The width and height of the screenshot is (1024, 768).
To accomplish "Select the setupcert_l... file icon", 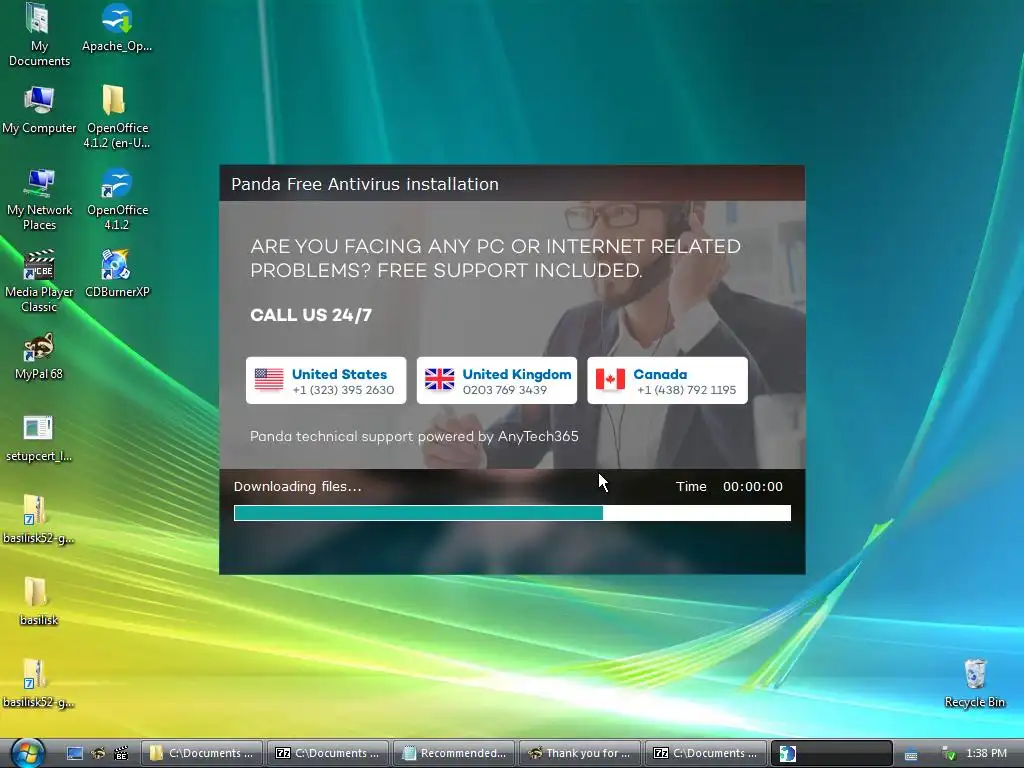I will pyautogui.click(x=39, y=438).
